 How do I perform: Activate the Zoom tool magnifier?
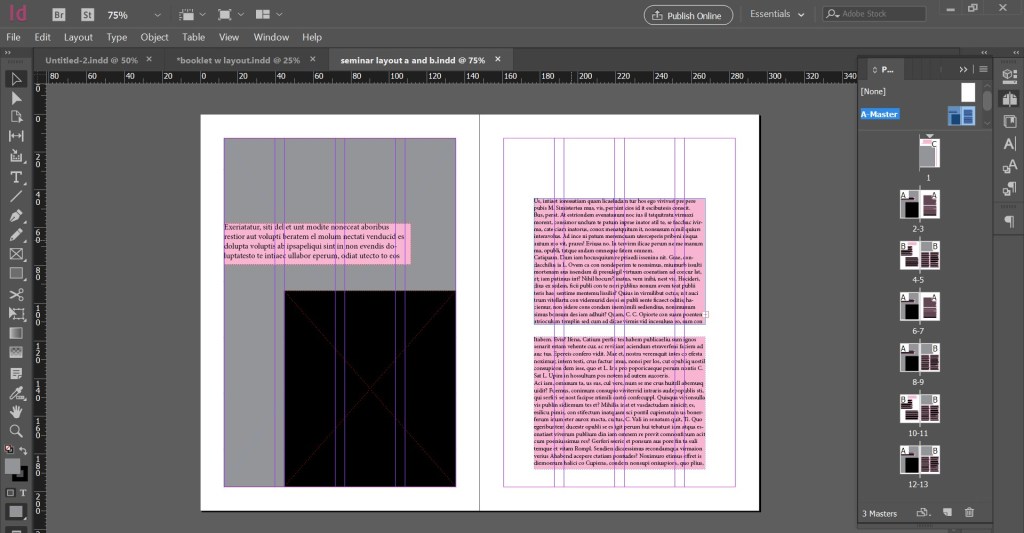pos(16,431)
